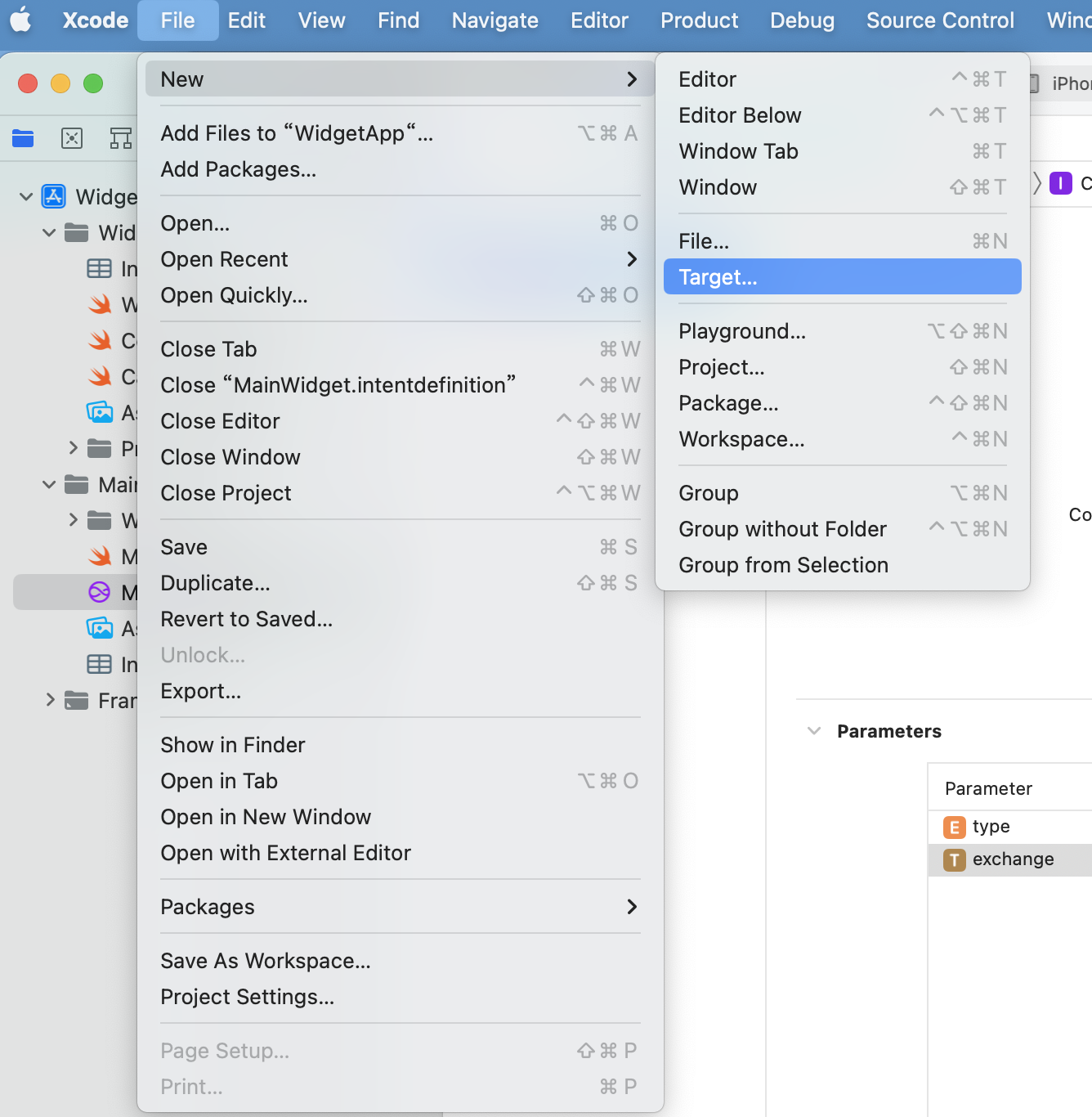Choose Window Tab in New submenu
Viewport: 1092px width, 1117px height.
843,150
